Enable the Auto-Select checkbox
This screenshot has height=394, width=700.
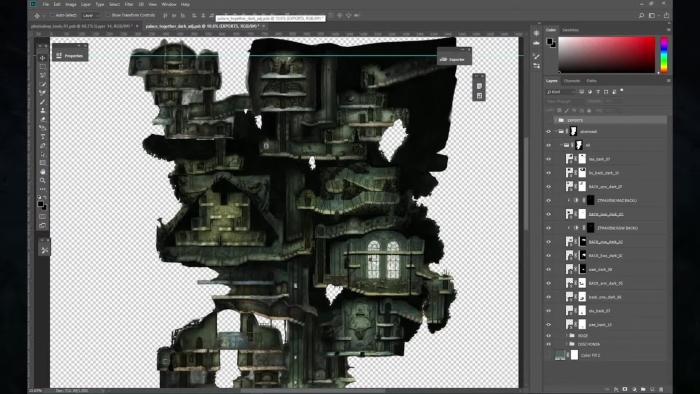point(52,15)
